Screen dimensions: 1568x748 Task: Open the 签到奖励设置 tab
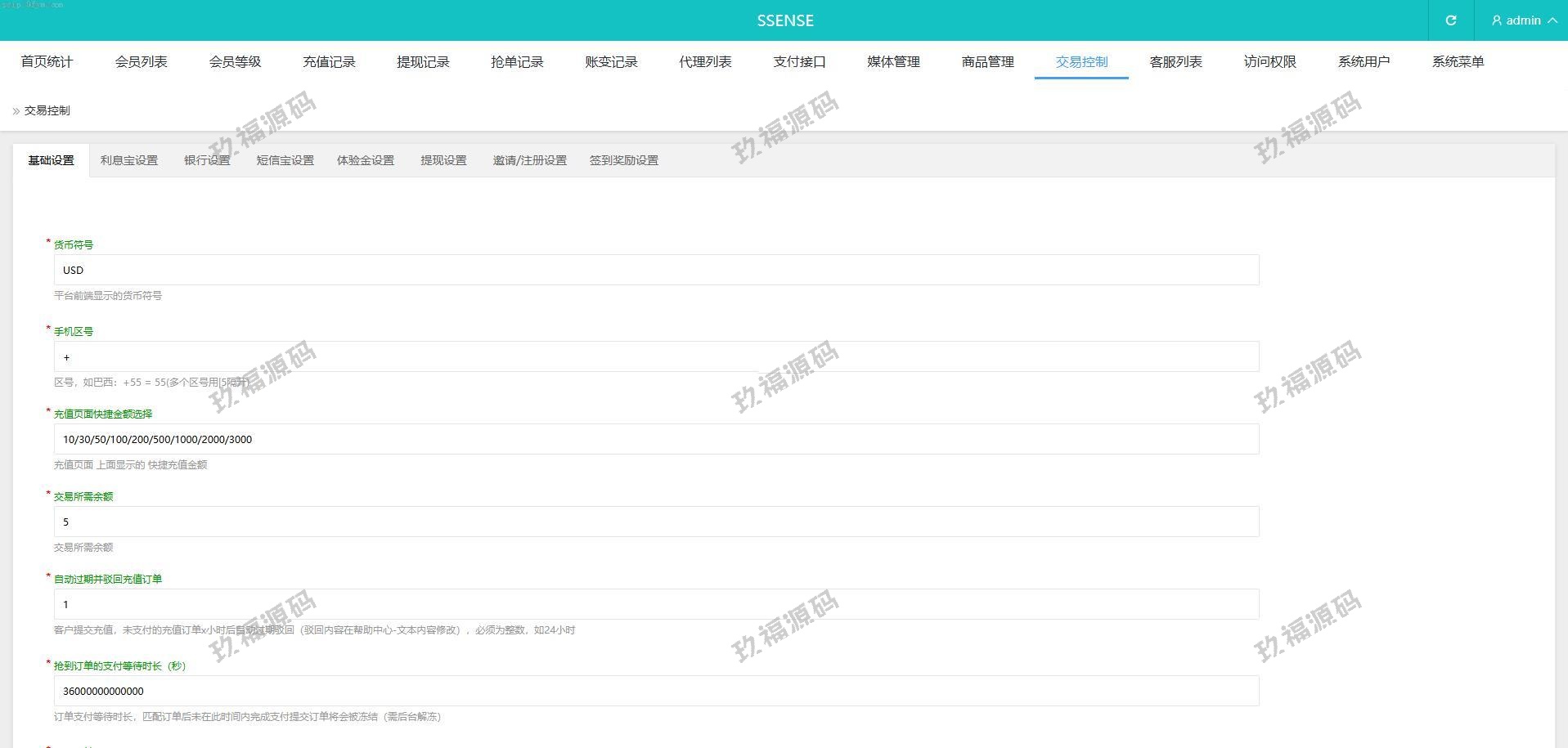click(623, 160)
